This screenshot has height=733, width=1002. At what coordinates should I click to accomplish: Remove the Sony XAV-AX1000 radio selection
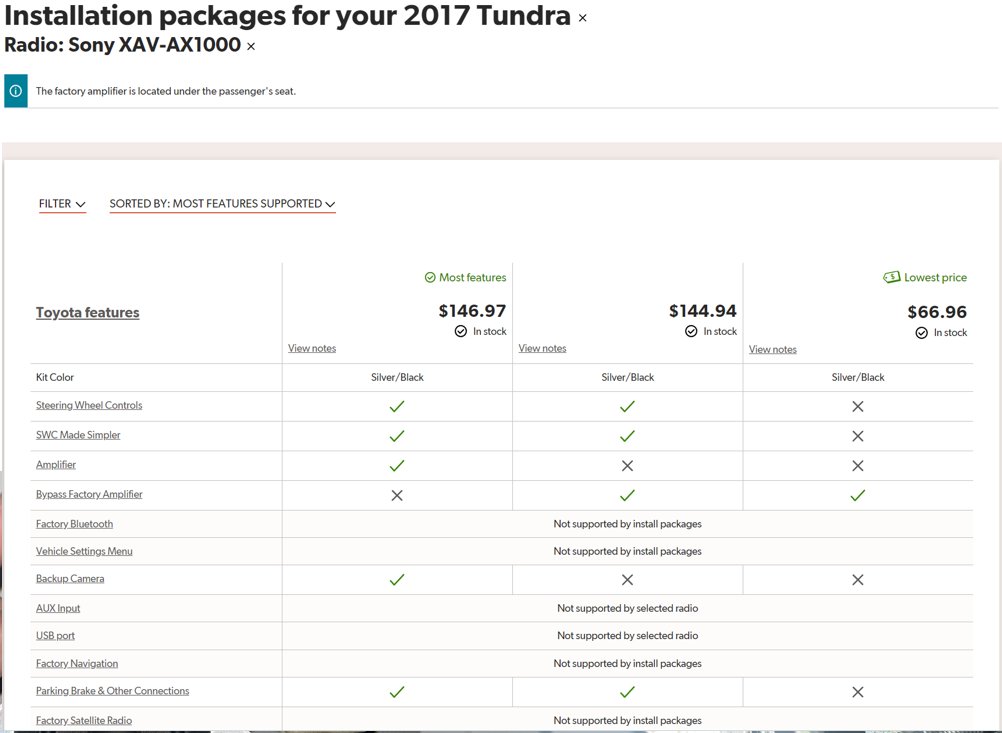click(251, 47)
